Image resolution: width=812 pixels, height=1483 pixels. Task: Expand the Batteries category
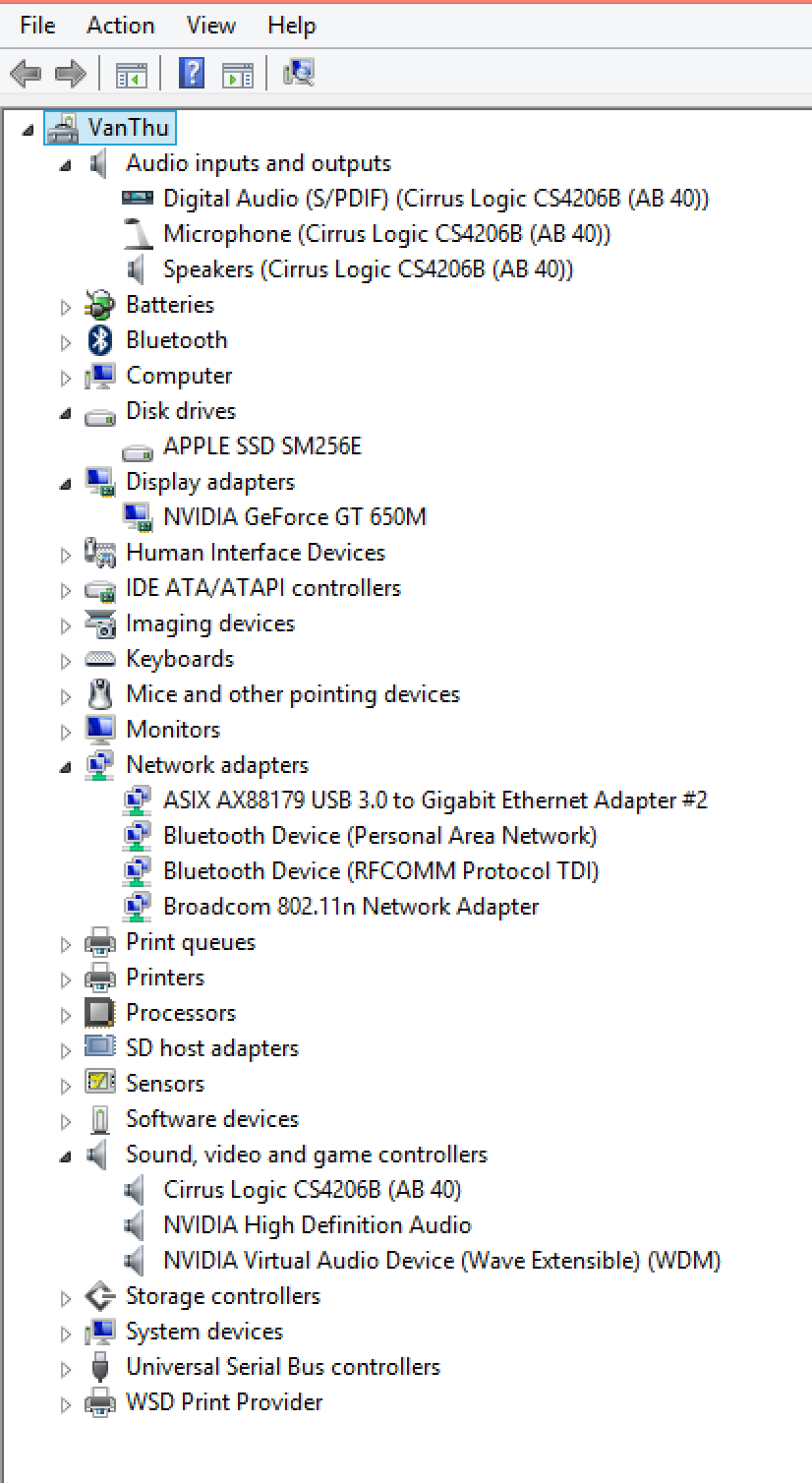click(x=66, y=307)
